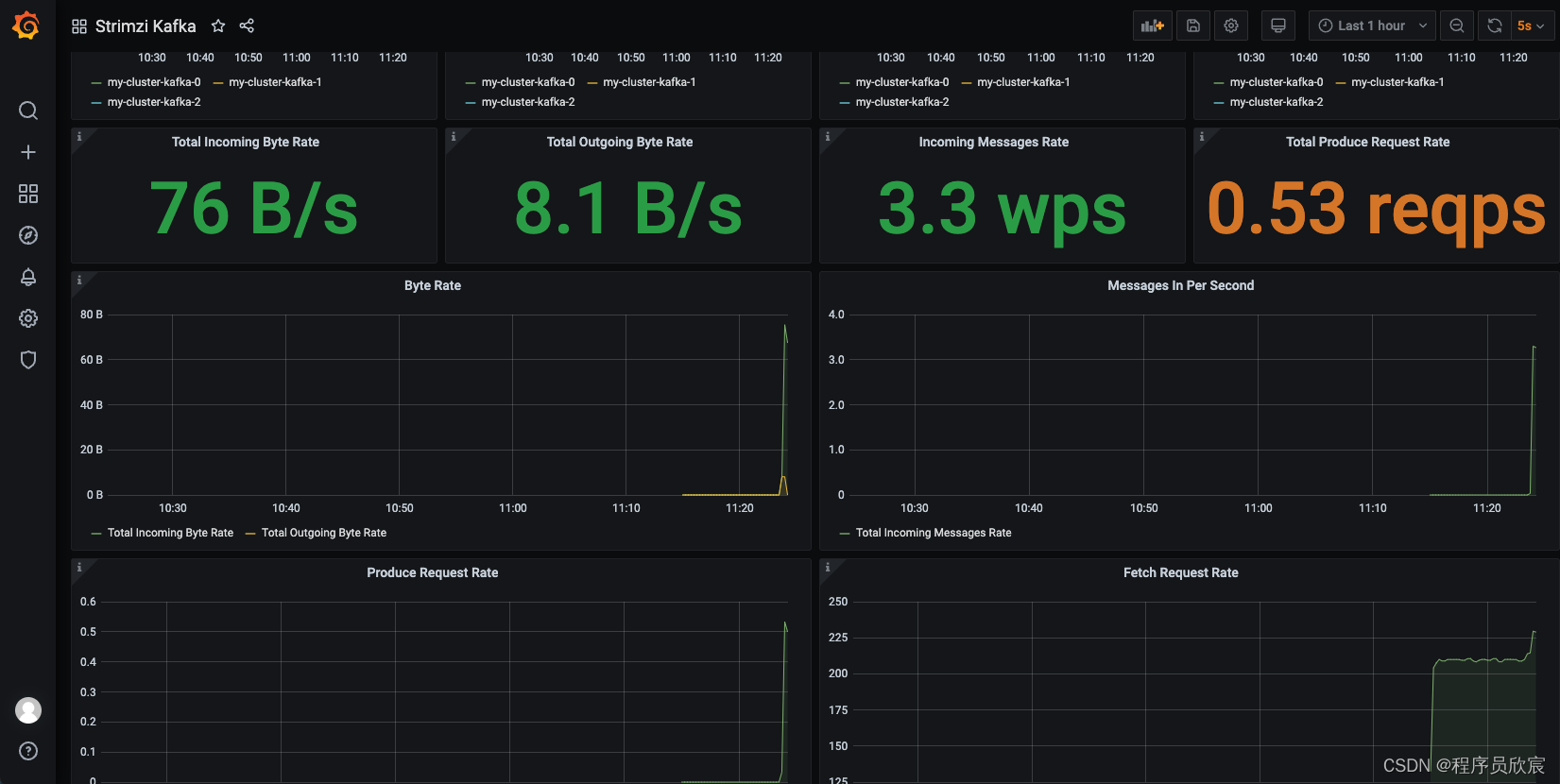Toggle my-cluster-kafka-1 series in first panel

point(275,82)
